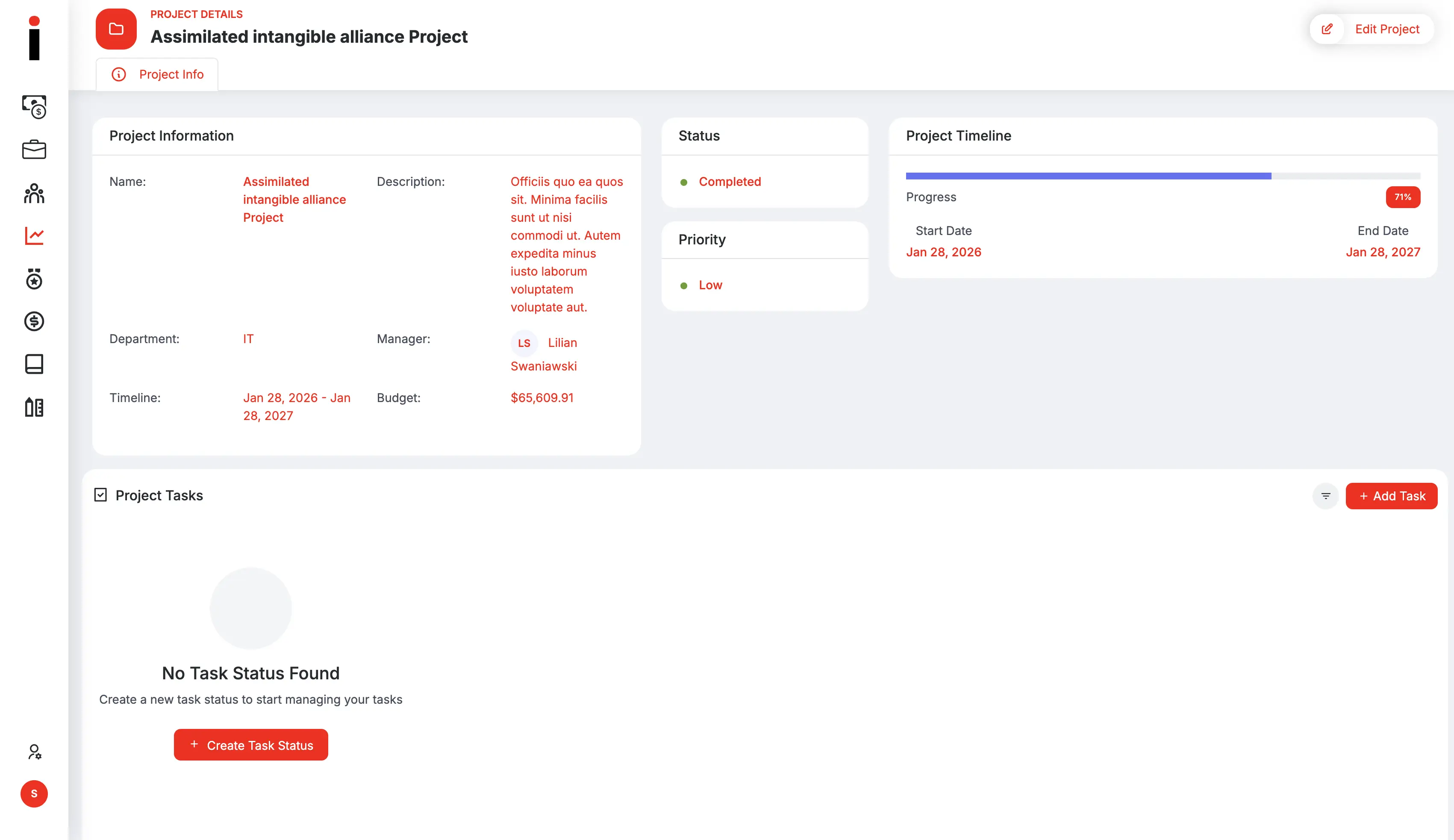Image resolution: width=1454 pixels, height=840 pixels.
Task: Open the dollar circle icon in sidebar
Action: 34,321
